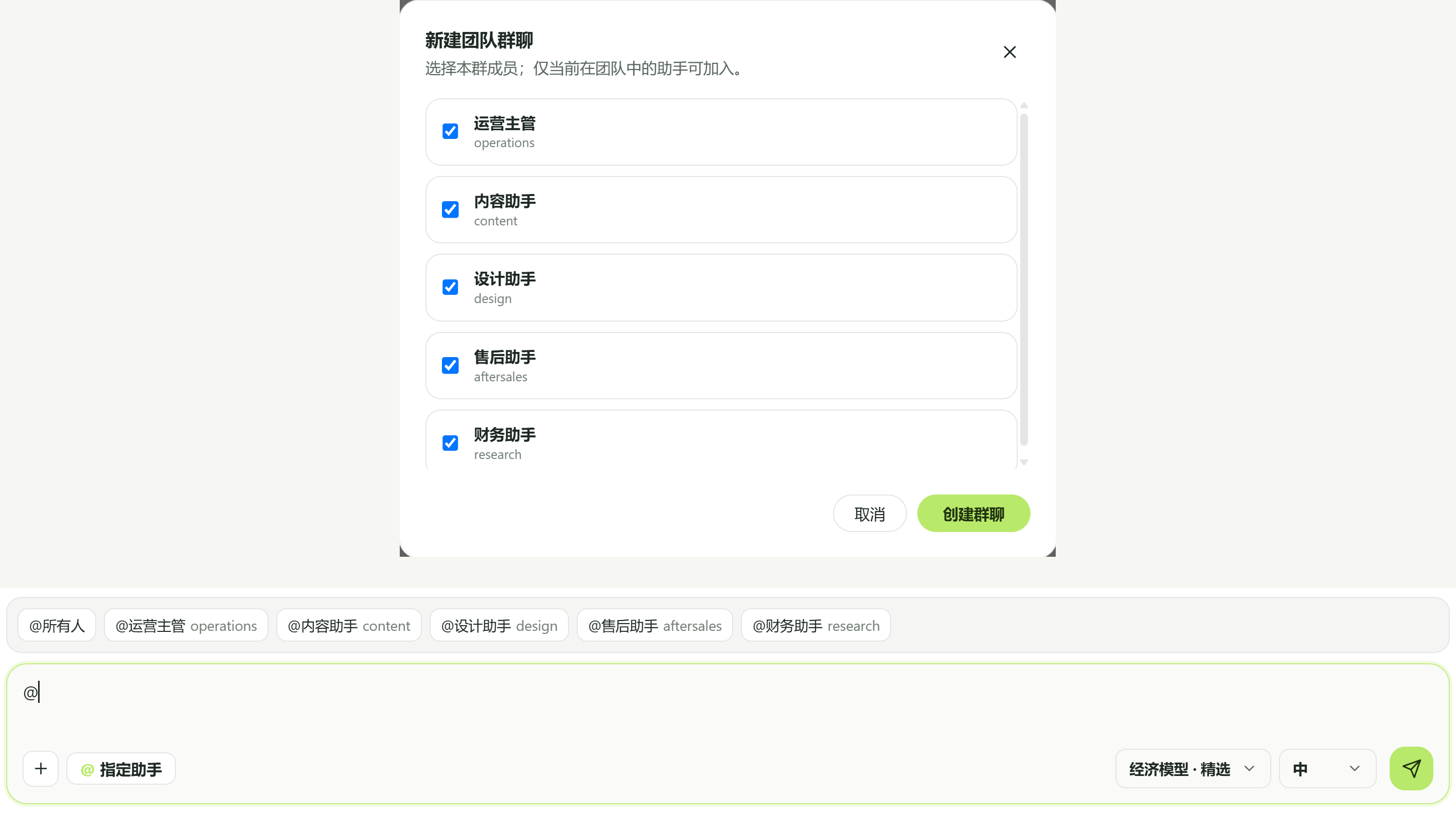Select the @运营主管 operations mention chip
Viewport: 1456px width, 813px height.
(186, 625)
